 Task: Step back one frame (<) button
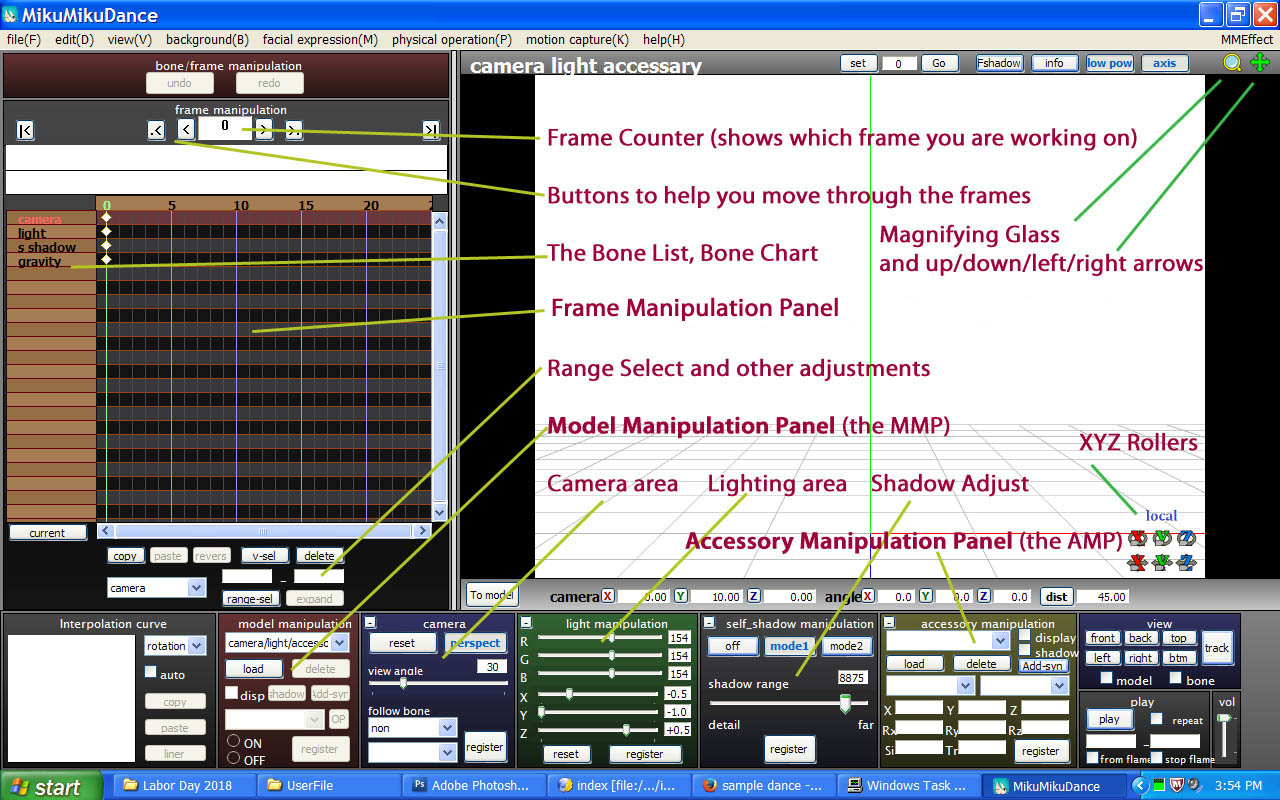186,129
